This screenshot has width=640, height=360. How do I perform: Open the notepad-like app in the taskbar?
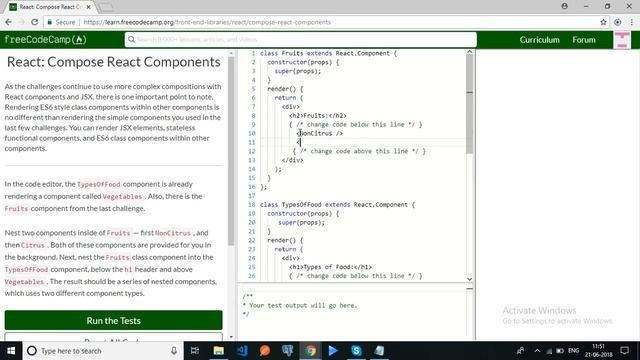379,351
